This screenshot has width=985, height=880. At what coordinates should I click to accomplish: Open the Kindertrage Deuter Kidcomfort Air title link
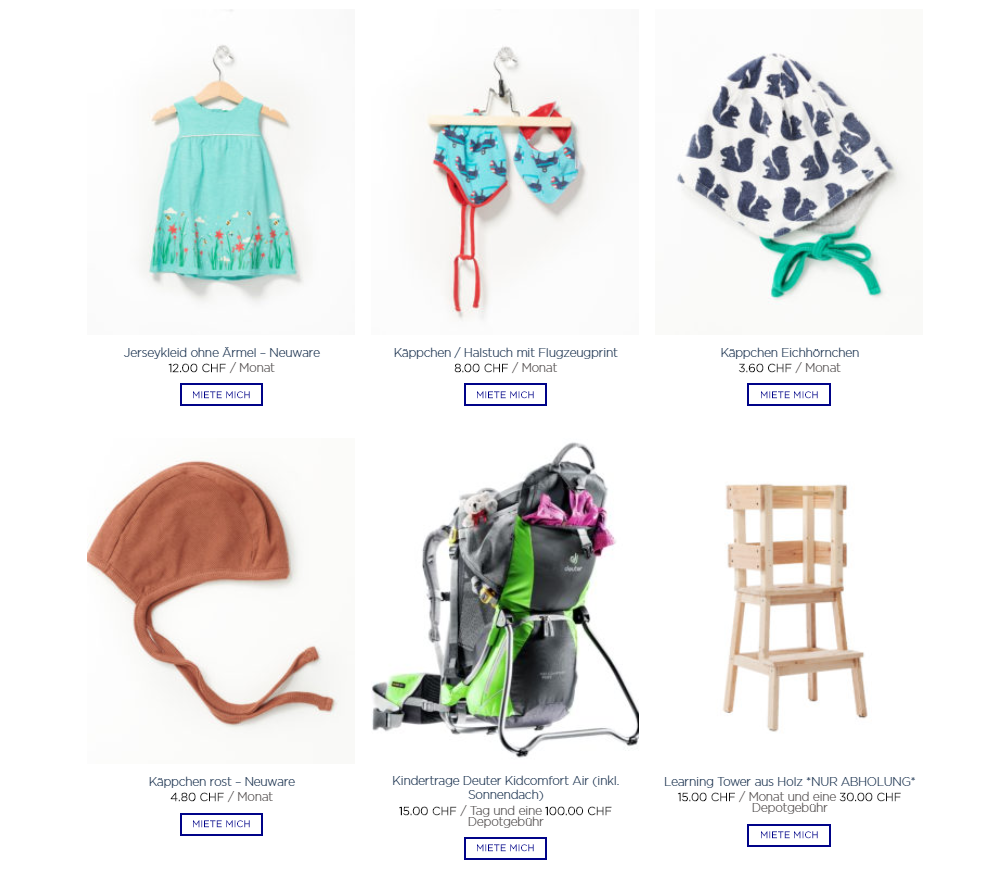(x=506, y=787)
